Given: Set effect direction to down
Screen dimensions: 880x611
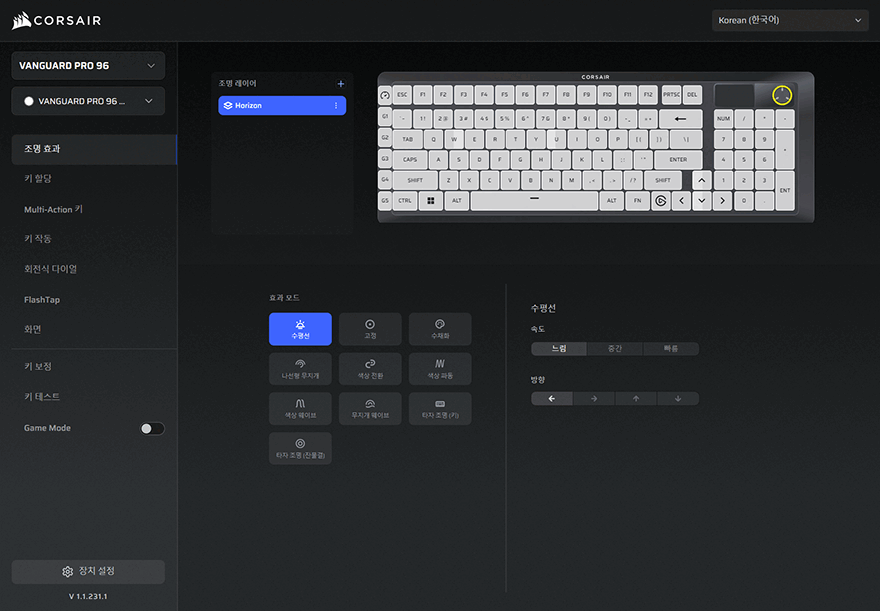Looking at the screenshot, I should tap(678, 398).
